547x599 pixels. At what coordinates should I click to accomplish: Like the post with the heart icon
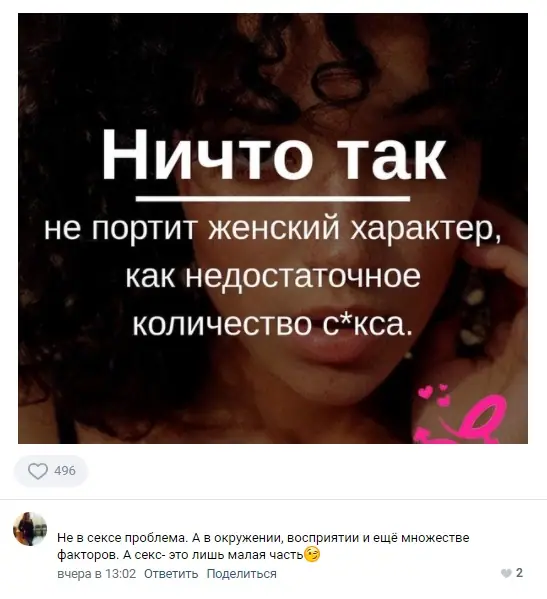pyautogui.click(x=38, y=471)
